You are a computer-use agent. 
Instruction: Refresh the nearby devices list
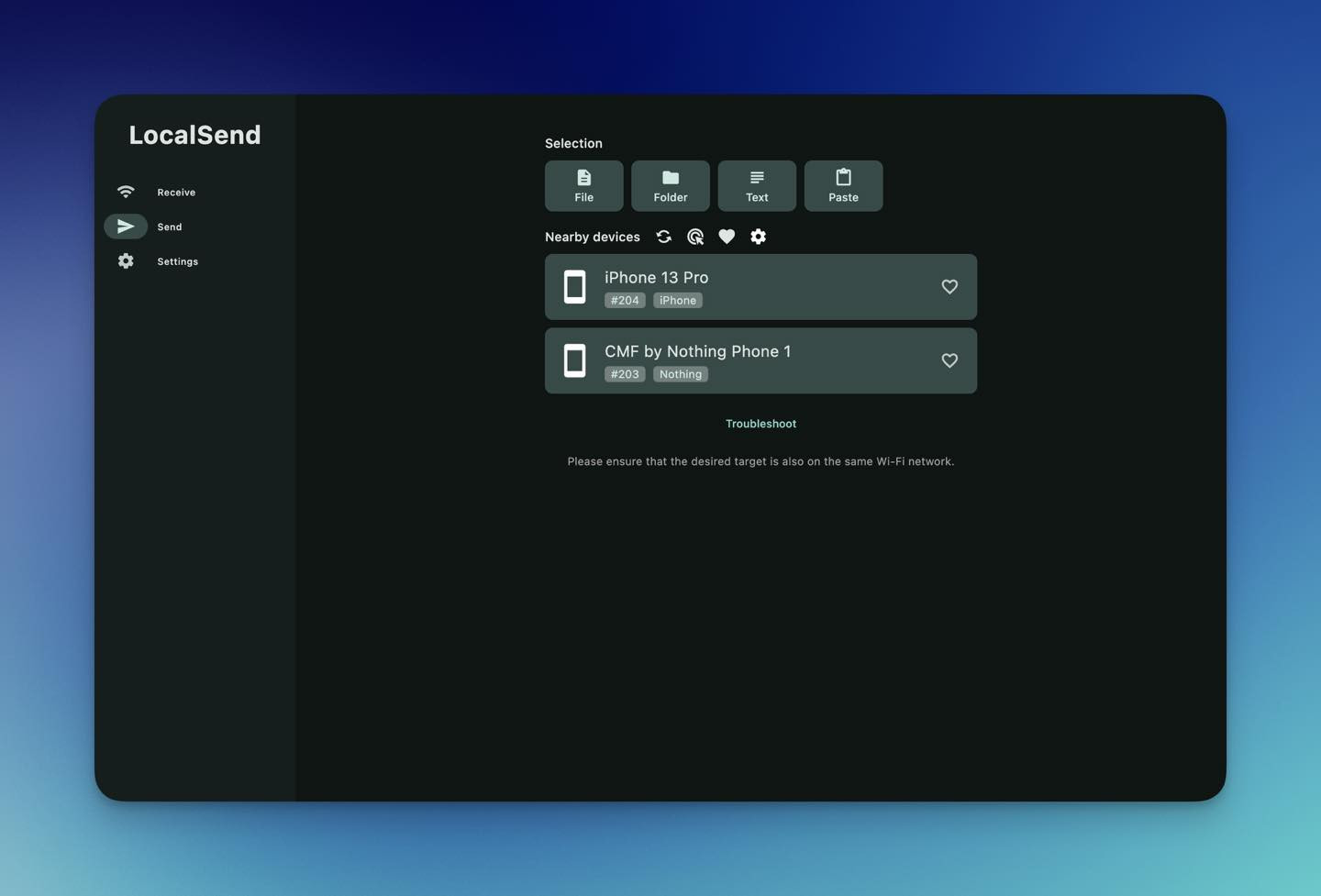pyautogui.click(x=664, y=237)
